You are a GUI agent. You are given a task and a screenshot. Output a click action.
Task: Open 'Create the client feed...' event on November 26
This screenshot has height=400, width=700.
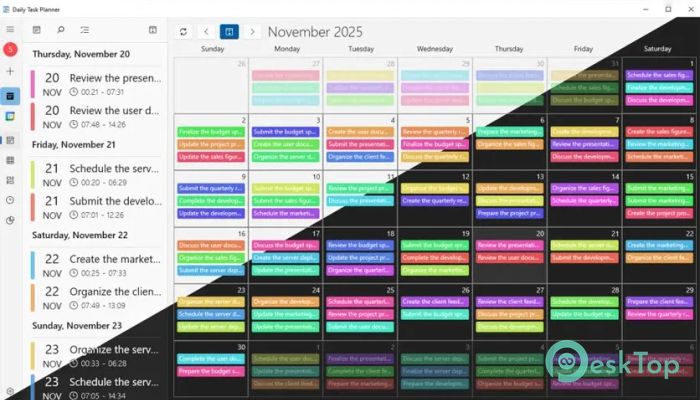(x=435, y=302)
